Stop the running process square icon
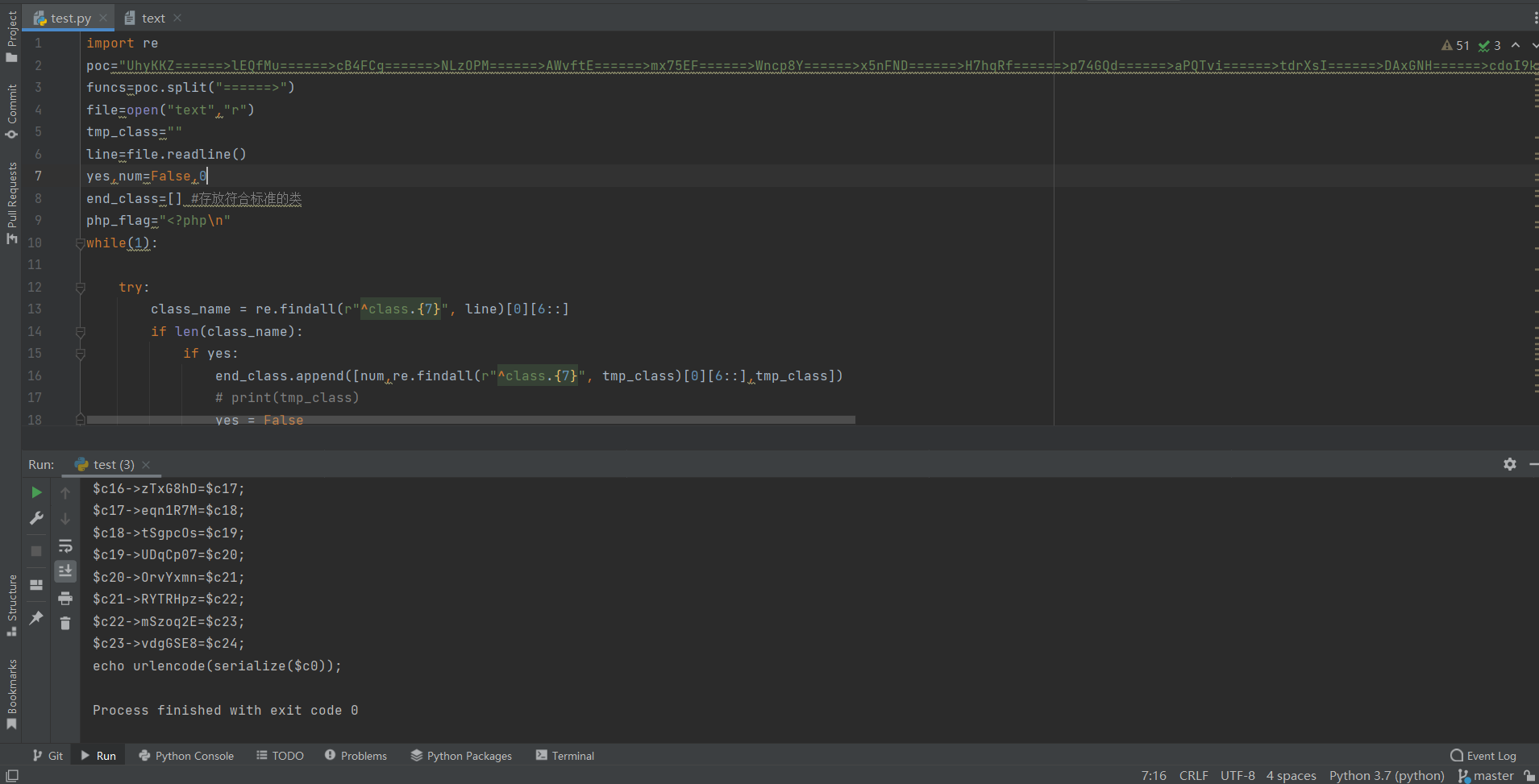This screenshot has height=784, width=1539. pos(36,551)
